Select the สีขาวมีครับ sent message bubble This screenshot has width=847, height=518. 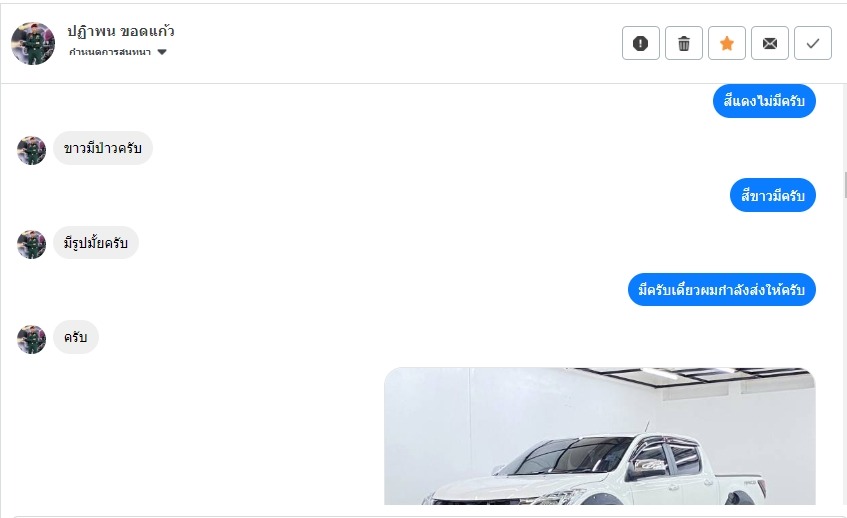click(772, 195)
